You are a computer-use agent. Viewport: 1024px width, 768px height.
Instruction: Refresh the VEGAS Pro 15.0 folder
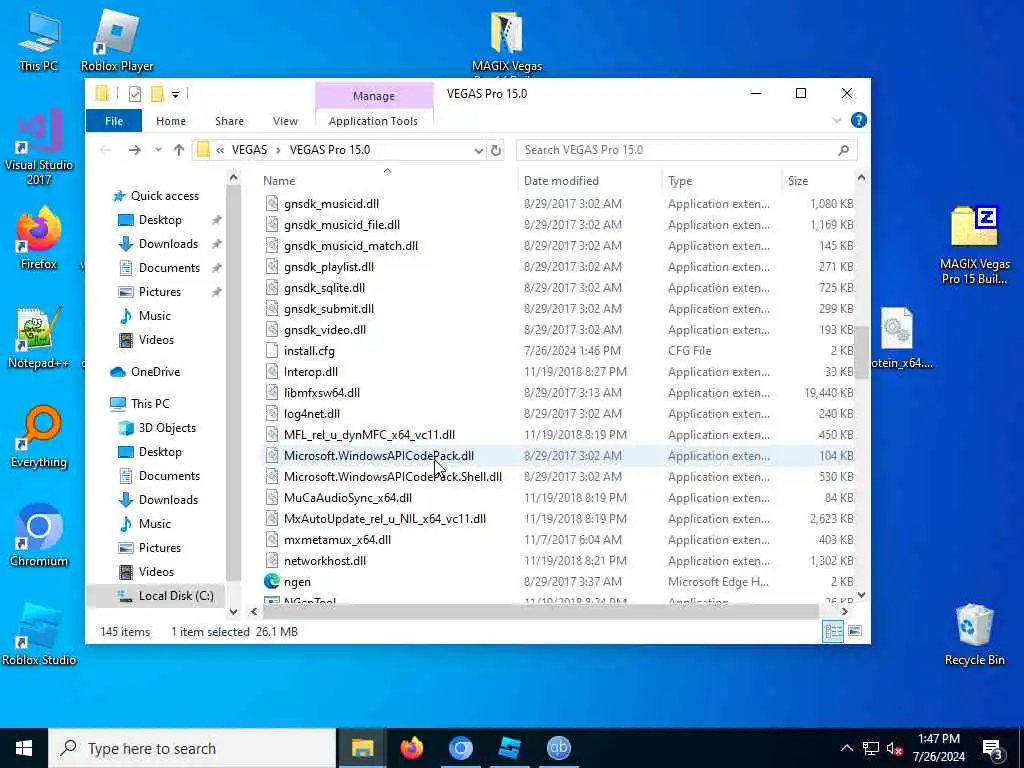(496, 150)
